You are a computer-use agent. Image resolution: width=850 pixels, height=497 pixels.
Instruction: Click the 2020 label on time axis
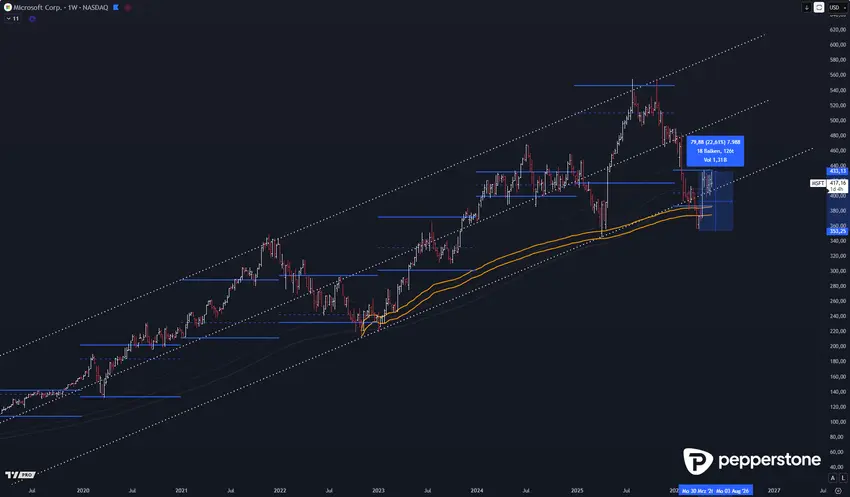tap(83, 490)
